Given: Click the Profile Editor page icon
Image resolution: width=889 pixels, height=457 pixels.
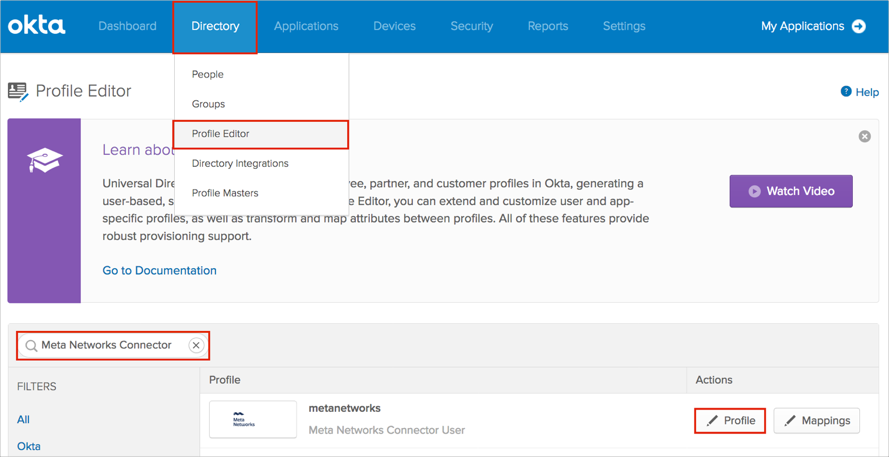Looking at the screenshot, I should click(x=18, y=92).
